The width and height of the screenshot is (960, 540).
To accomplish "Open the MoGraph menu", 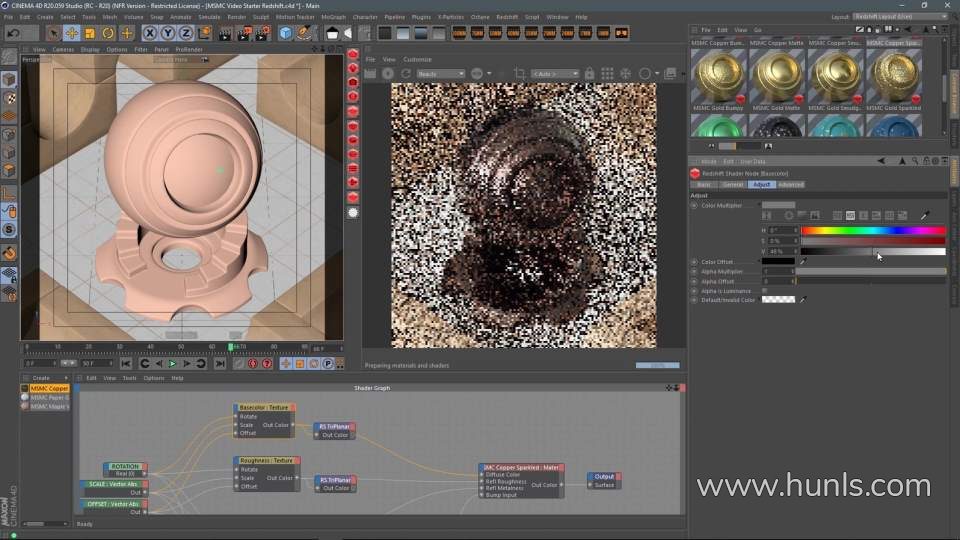I will click(333, 17).
